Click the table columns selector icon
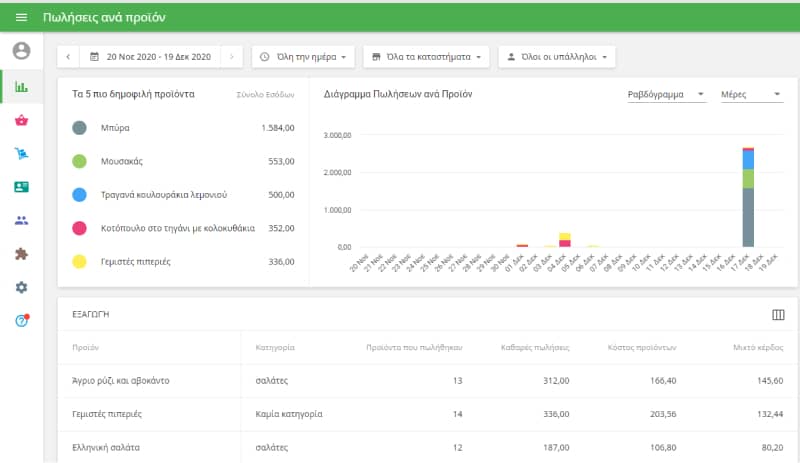Image resolution: width=800 pixels, height=463 pixels. coord(778,315)
